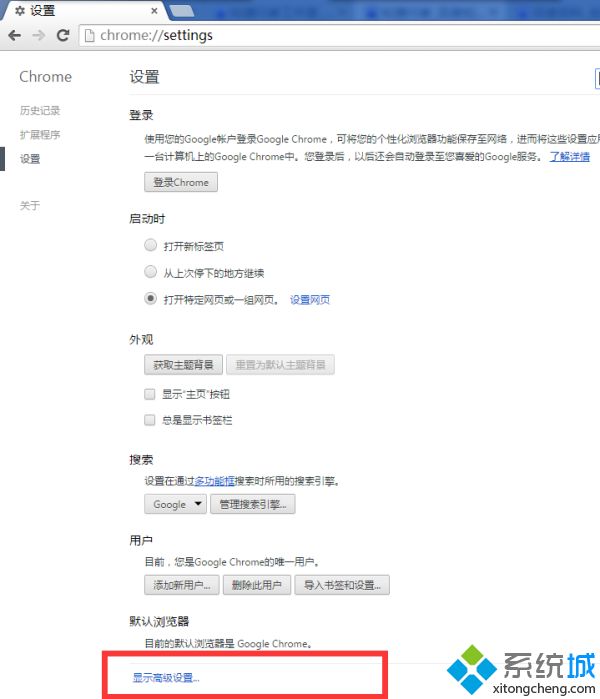Image resolution: width=600 pixels, height=699 pixels.
Task: Click the 多功能框 link
Action: [214, 481]
